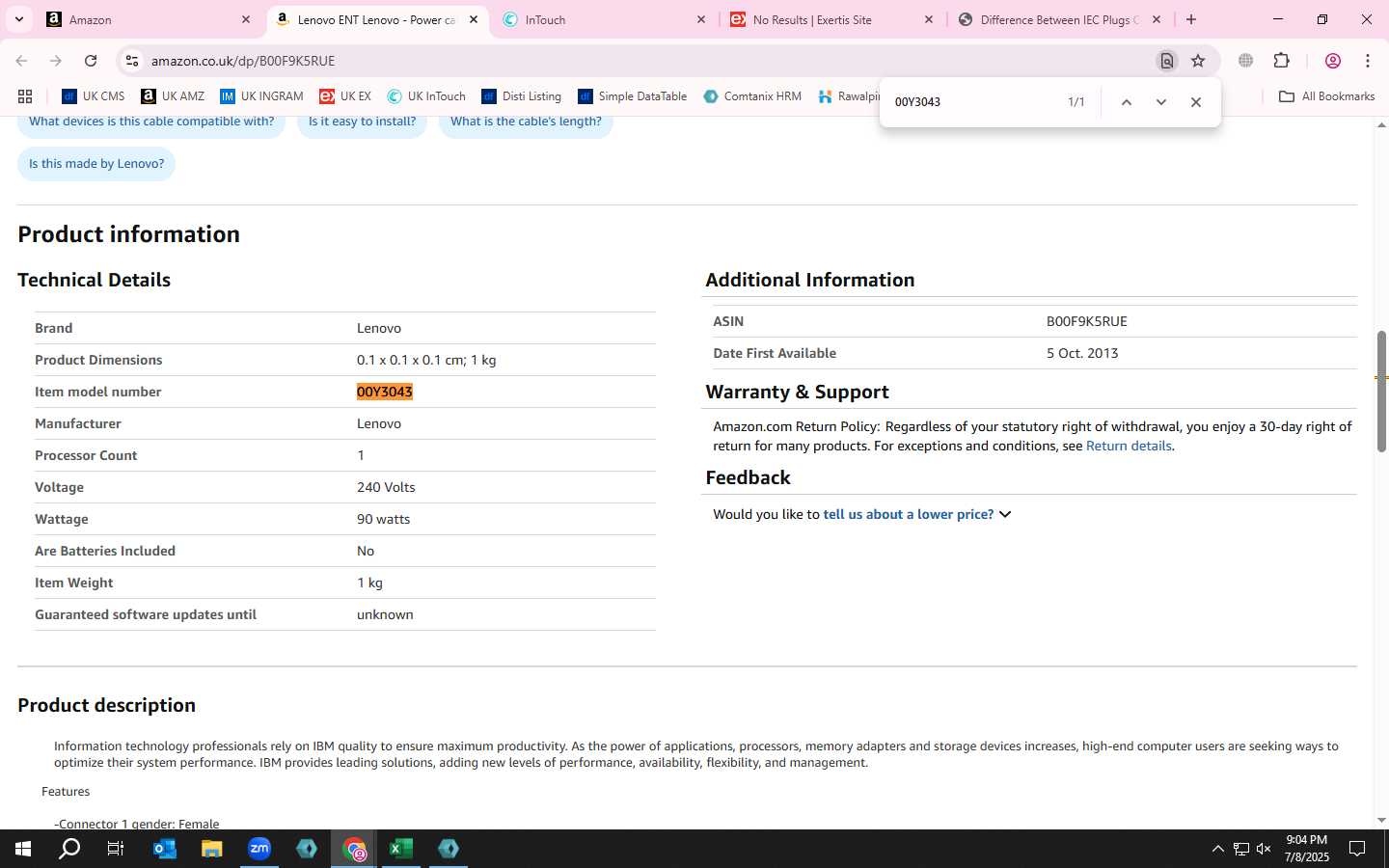This screenshot has height=868, width=1389.
Task: Open the Extensions puzzle icon
Action: point(1281,61)
